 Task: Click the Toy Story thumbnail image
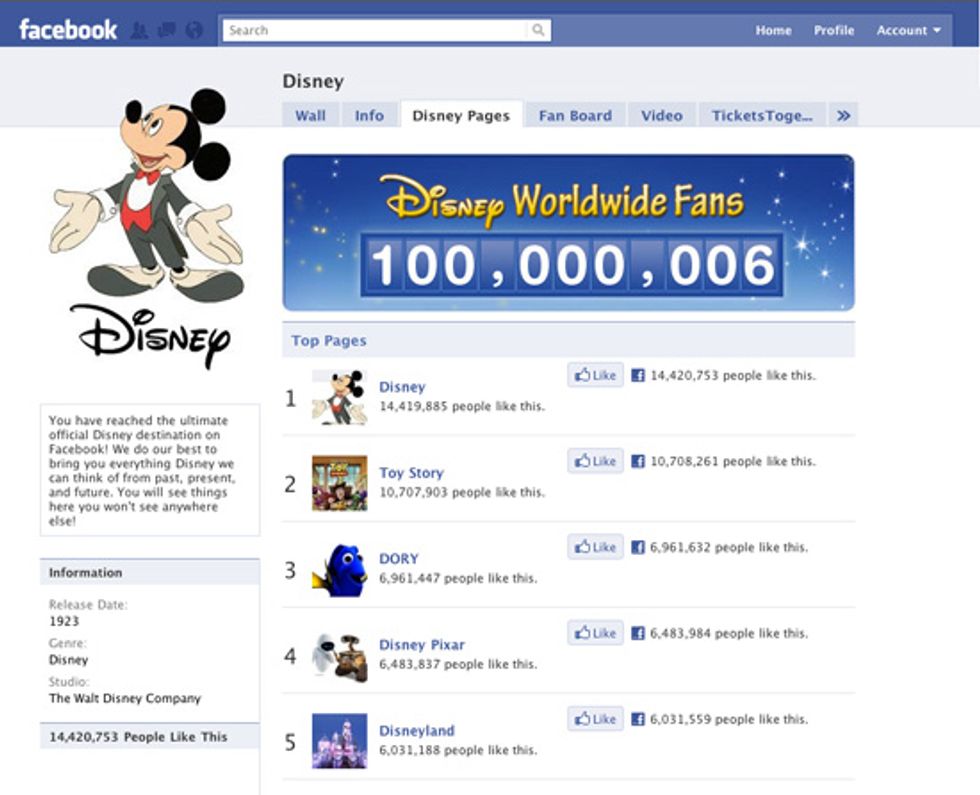tap(339, 483)
